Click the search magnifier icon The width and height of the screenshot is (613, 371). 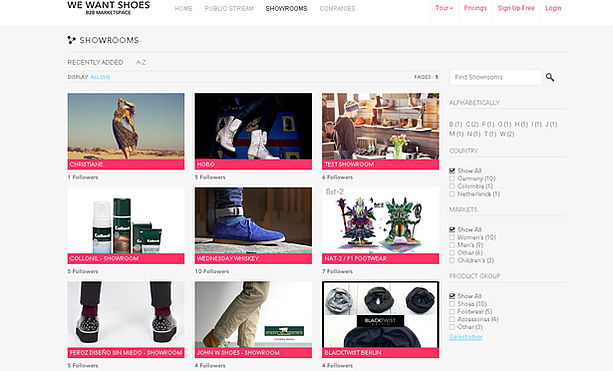click(550, 77)
